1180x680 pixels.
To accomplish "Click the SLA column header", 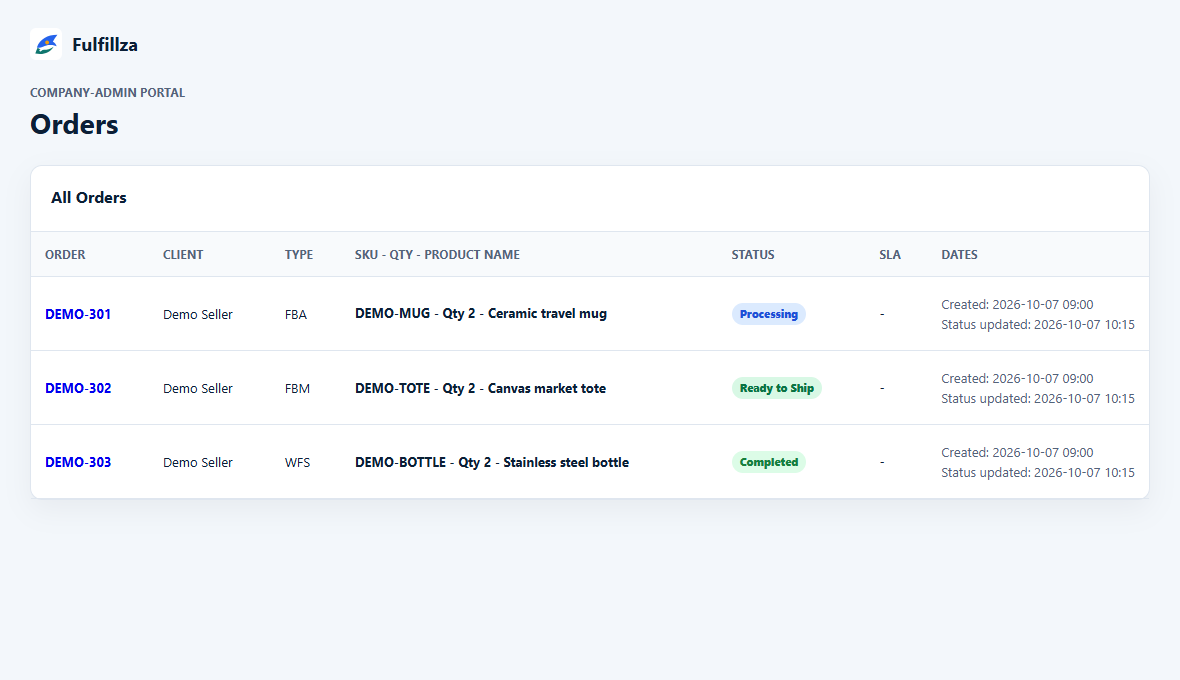I will tap(890, 255).
